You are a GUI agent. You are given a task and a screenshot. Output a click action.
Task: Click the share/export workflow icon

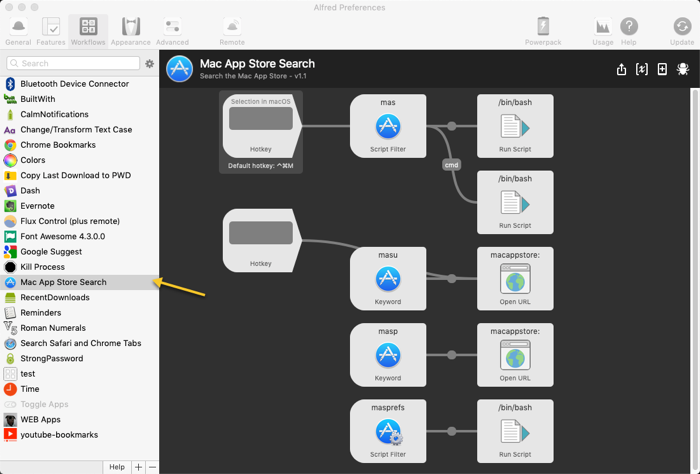tap(621, 69)
